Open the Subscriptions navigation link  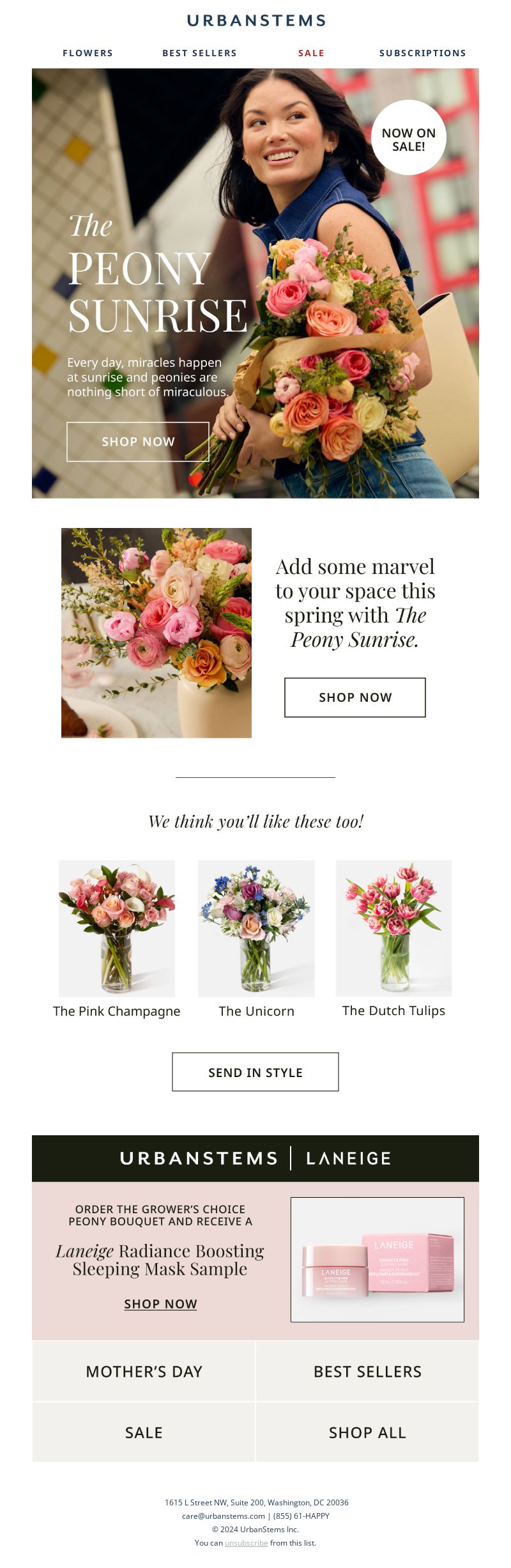pos(423,53)
